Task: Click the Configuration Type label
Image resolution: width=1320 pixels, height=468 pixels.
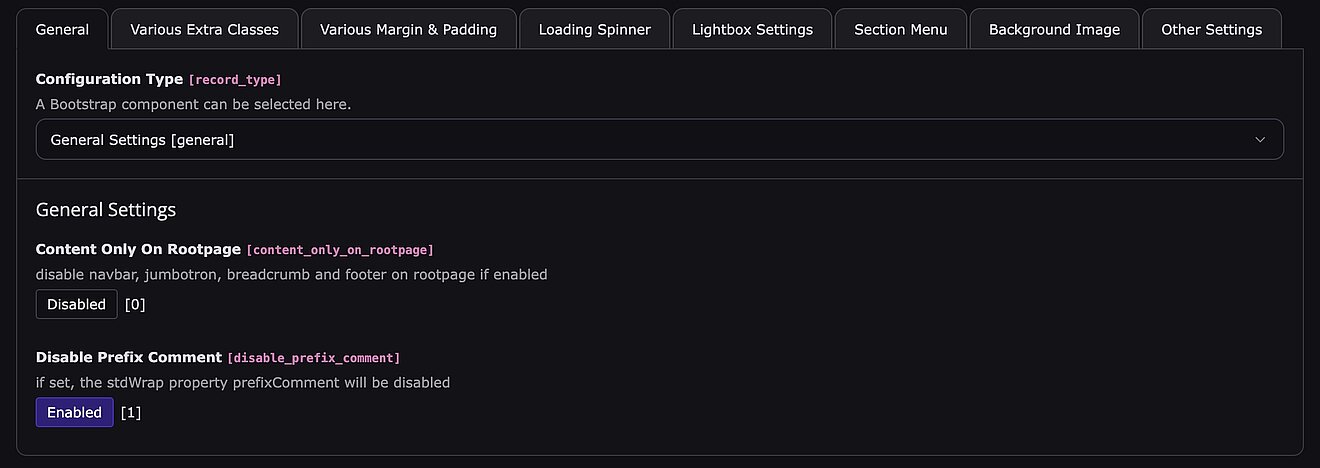Action: [x=109, y=79]
